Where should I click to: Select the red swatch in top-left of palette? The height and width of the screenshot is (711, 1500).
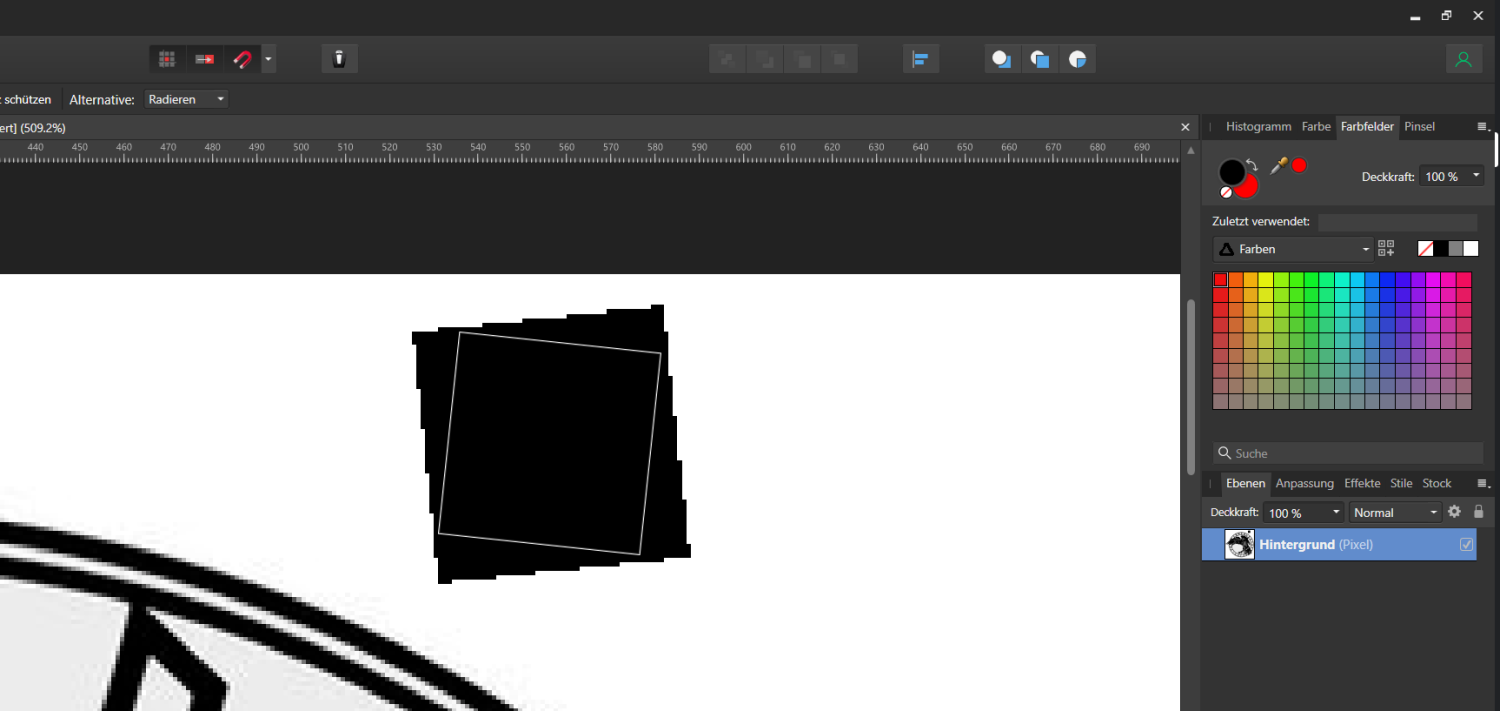(x=1221, y=280)
